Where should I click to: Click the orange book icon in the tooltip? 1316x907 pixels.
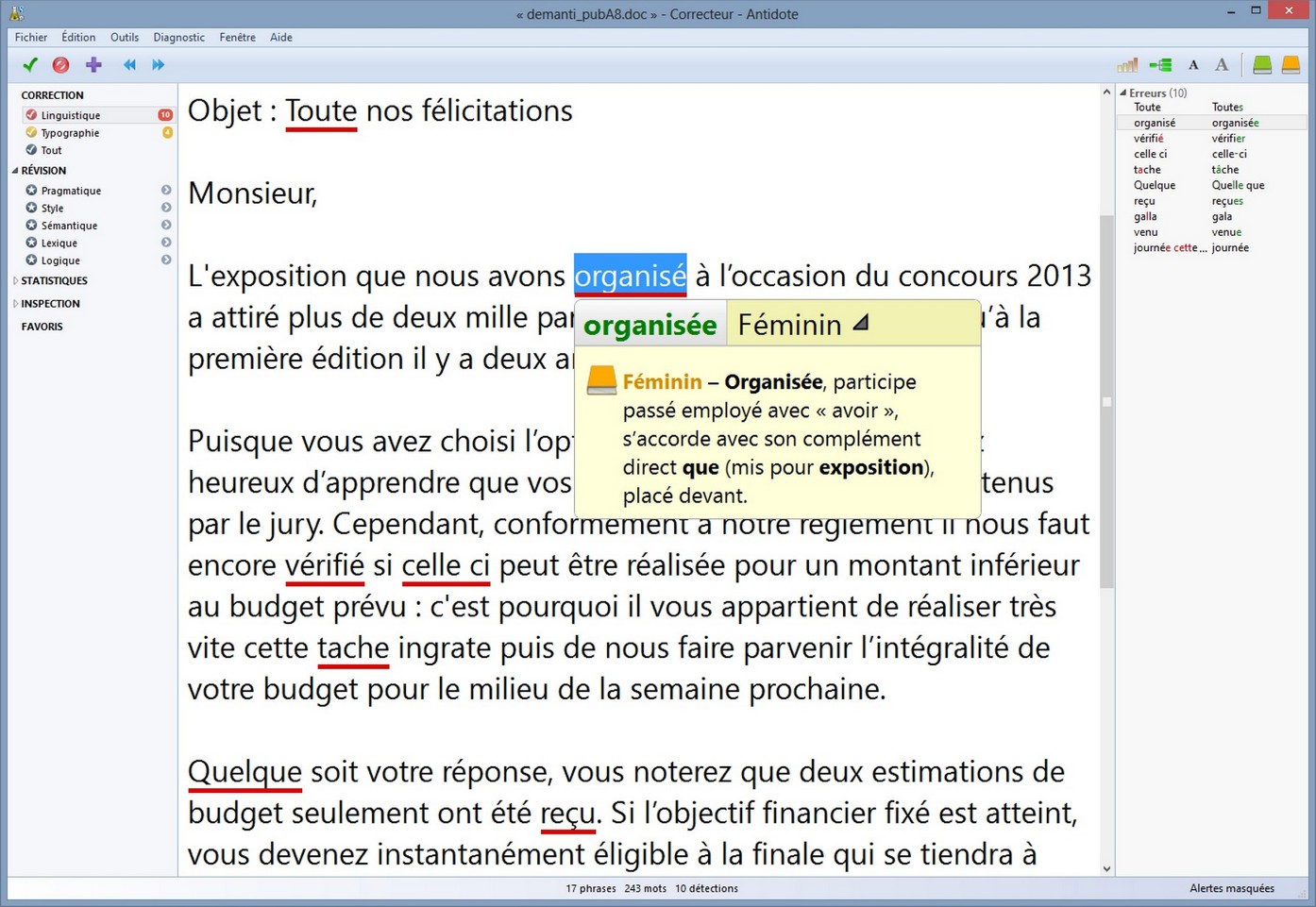click(601, 380)
